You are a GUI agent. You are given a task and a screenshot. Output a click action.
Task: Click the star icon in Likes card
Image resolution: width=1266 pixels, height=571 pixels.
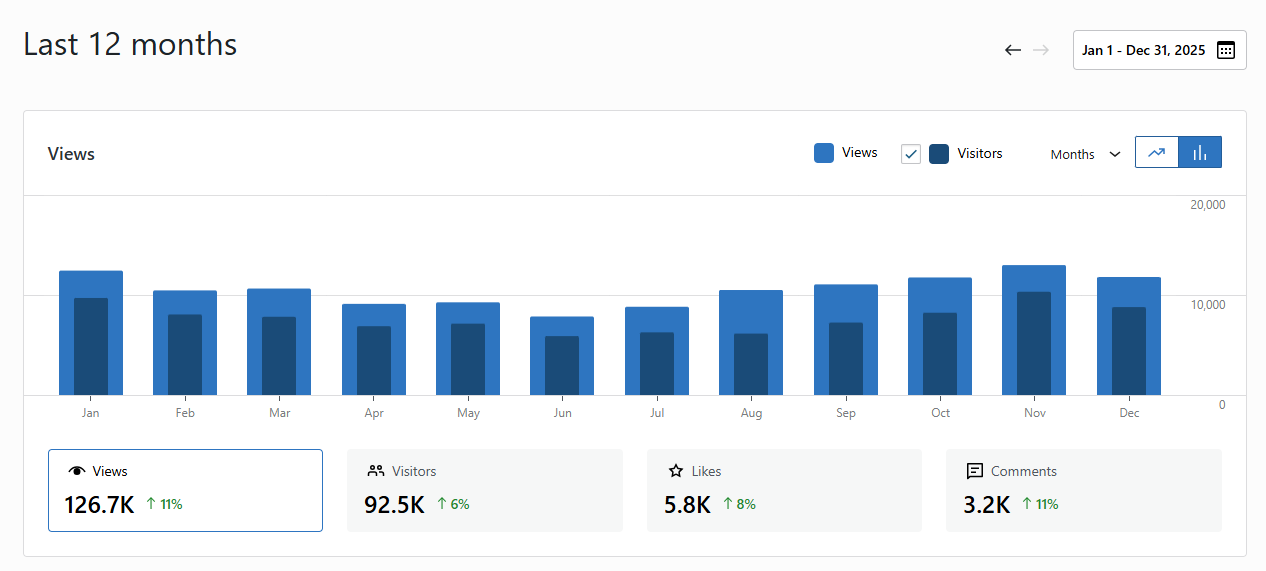pos(676,471)
